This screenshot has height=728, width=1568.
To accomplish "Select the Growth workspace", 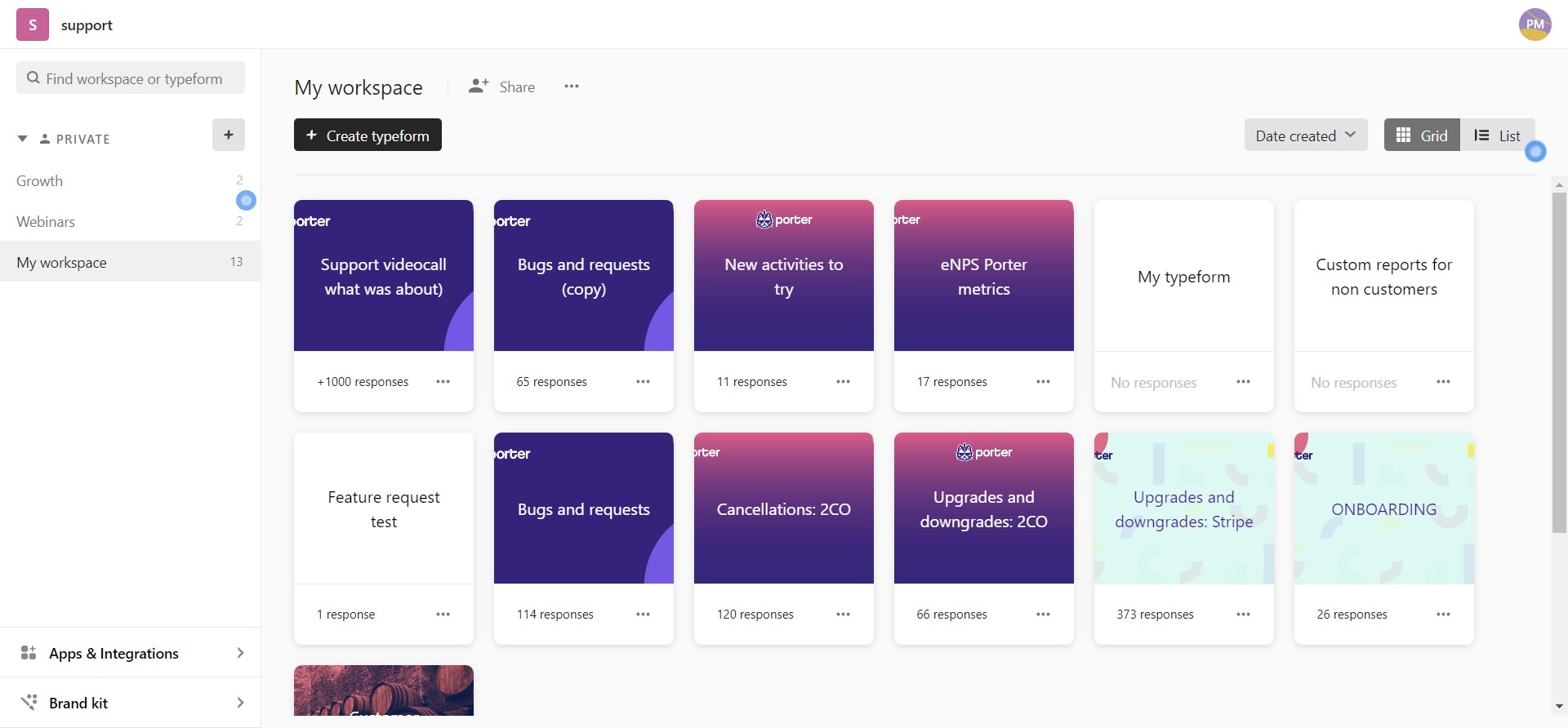I will (x=130, y=180).
